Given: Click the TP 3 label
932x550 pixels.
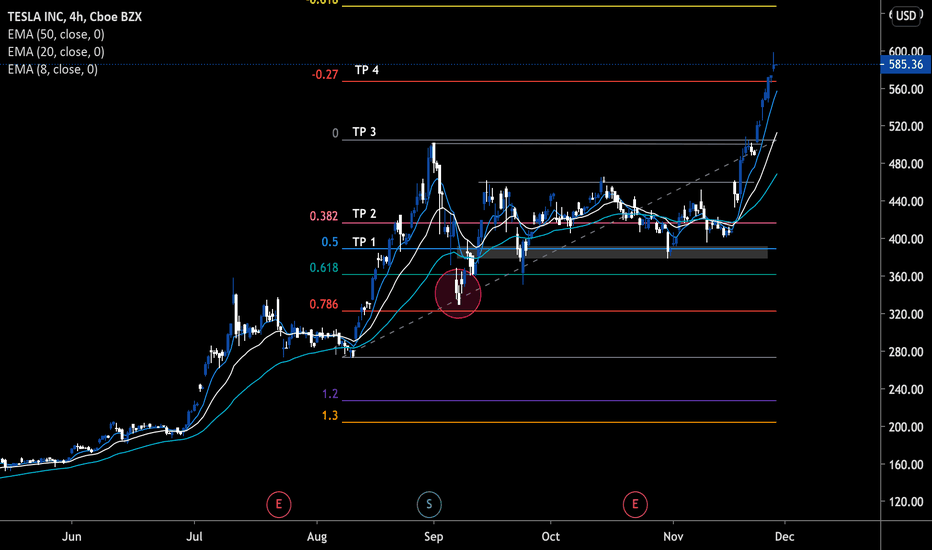Looking at the screenshot, I should (364, 132).
